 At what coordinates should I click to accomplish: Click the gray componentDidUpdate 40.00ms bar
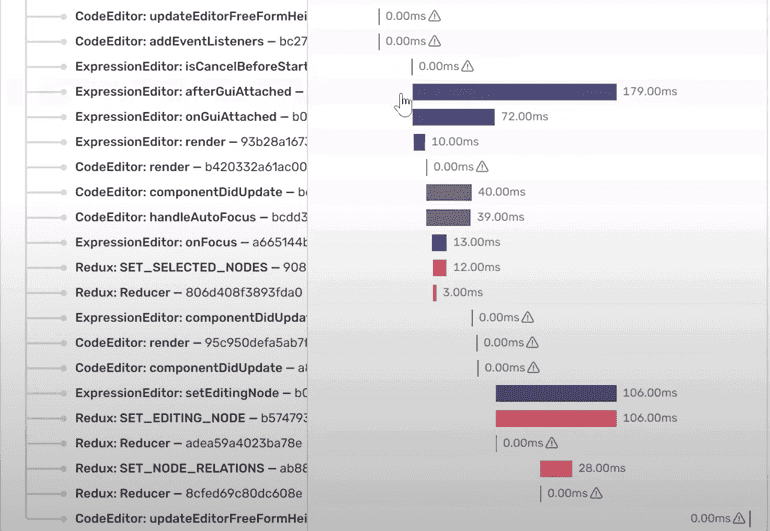(449, 193)
